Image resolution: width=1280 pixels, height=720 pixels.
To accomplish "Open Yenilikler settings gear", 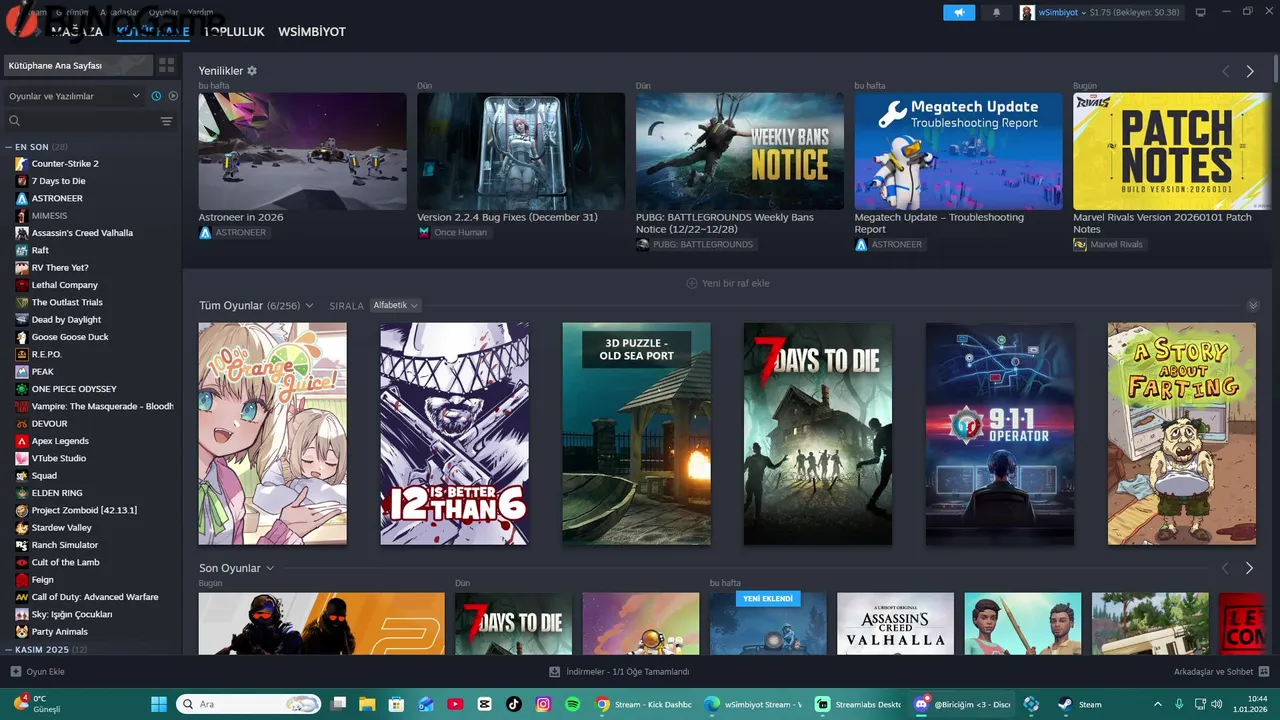I will pyautogui.click(x=252, y=71).
